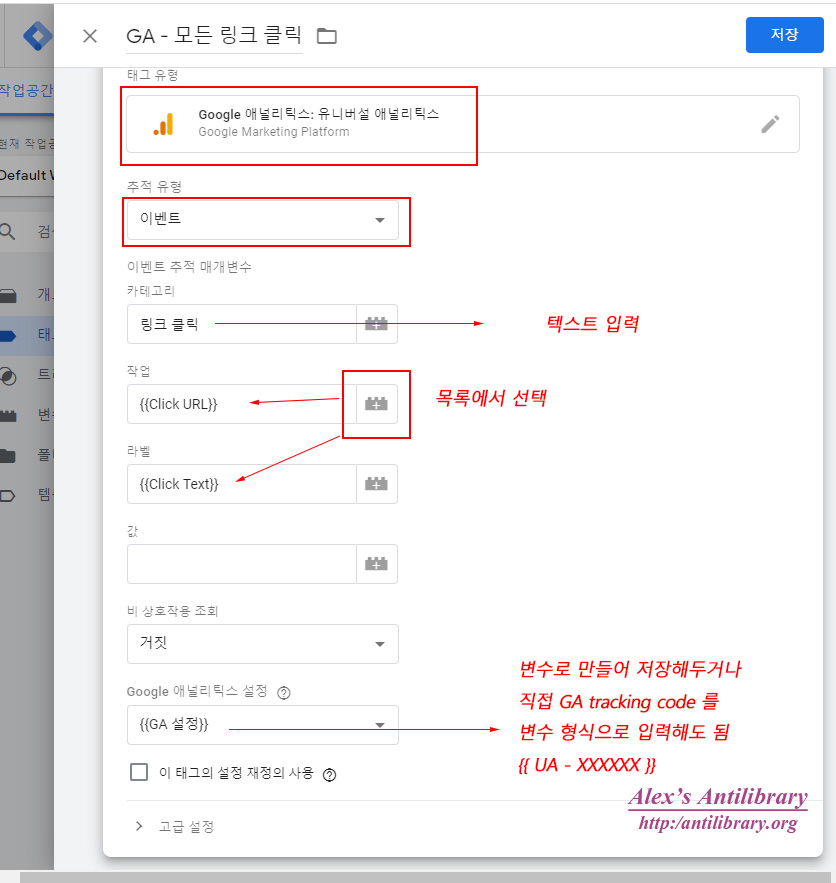Screen dimensions: 836x883
Task: Open the 추적 유형 이벤트 dropdown
Action: (263, 220)
